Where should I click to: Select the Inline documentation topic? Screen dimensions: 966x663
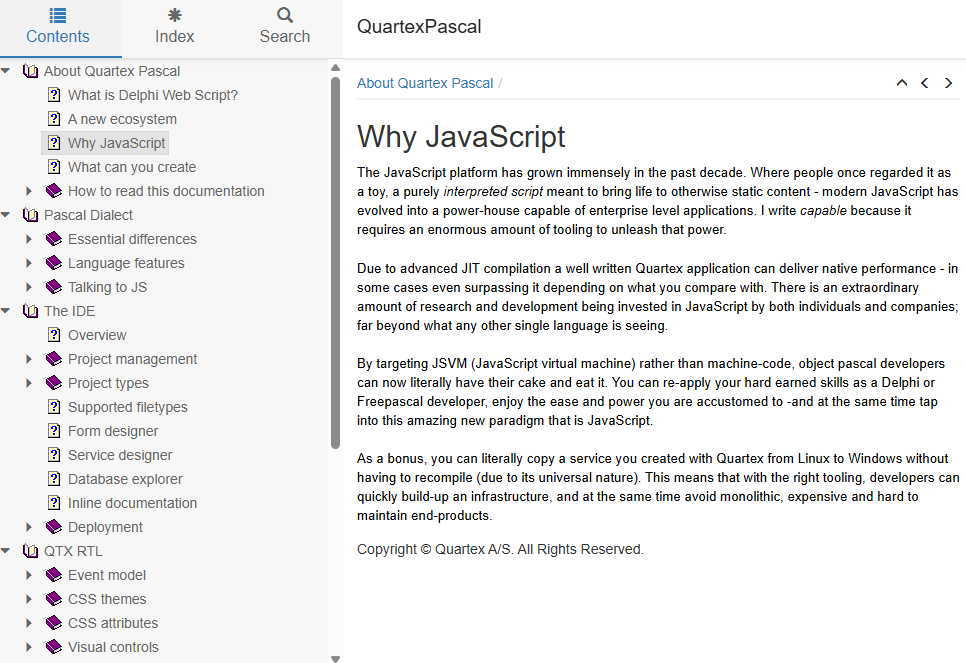(132, 503)
